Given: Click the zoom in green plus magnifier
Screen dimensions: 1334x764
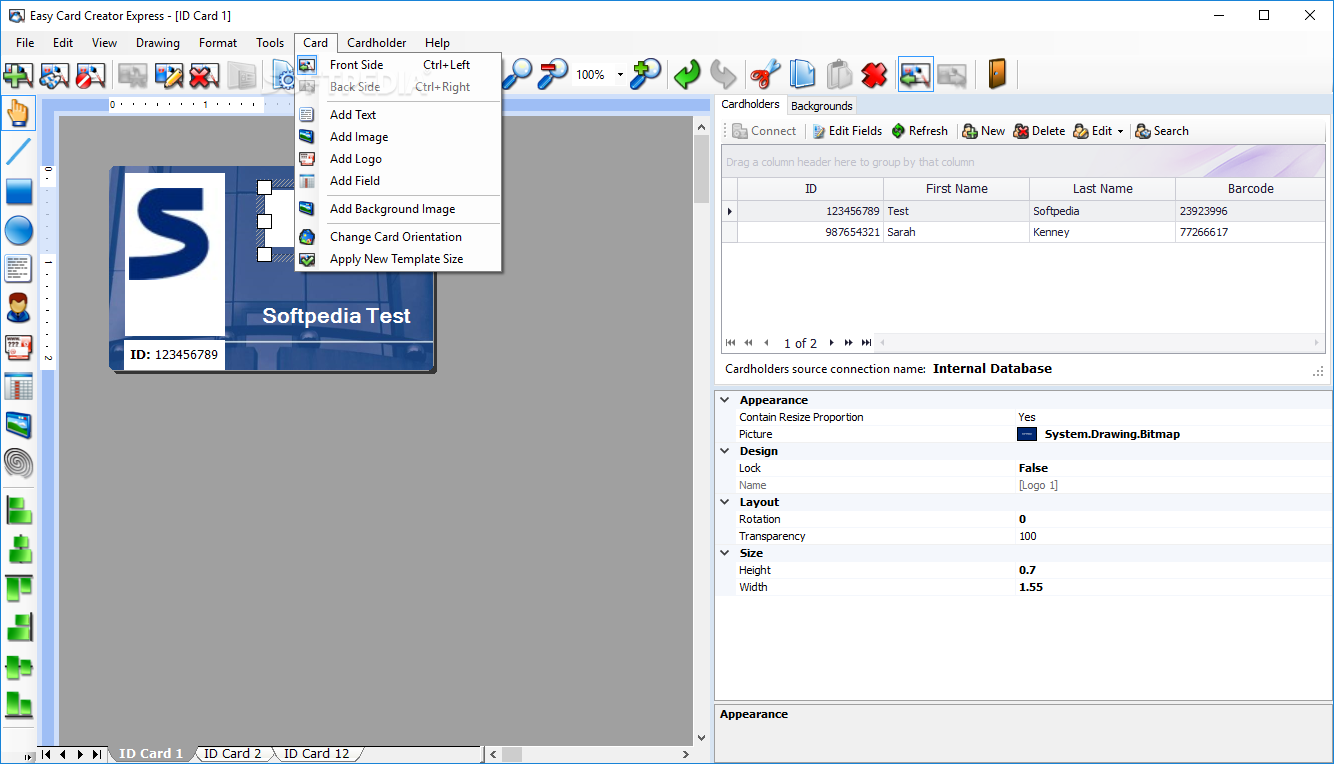Looking at the screenshot, I should (646, 74).
